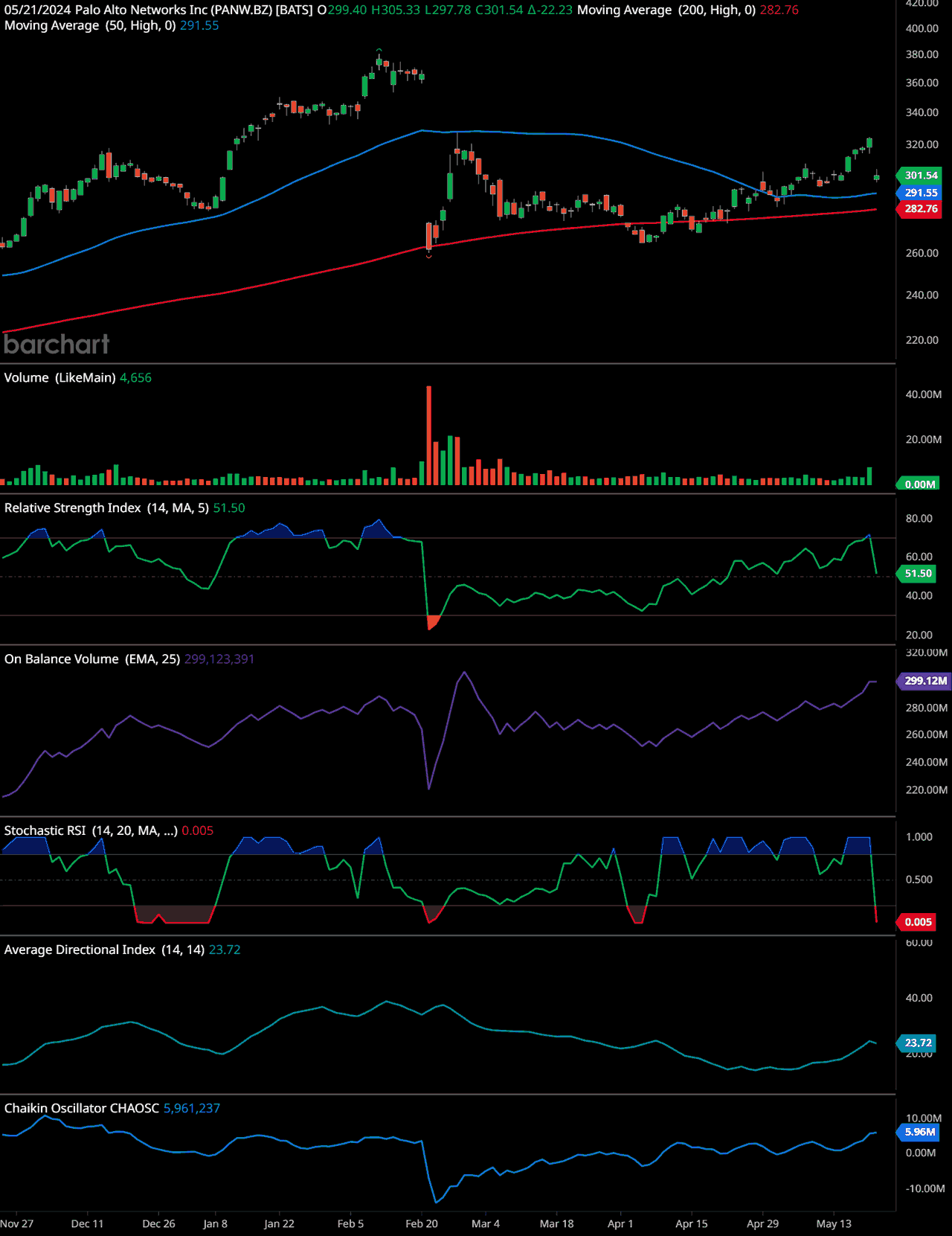Image resolution: width=952 pixels, height=1236 pixels.
Task: Click the Nov 27 date axis label
Action: [x=17, y=1224]
